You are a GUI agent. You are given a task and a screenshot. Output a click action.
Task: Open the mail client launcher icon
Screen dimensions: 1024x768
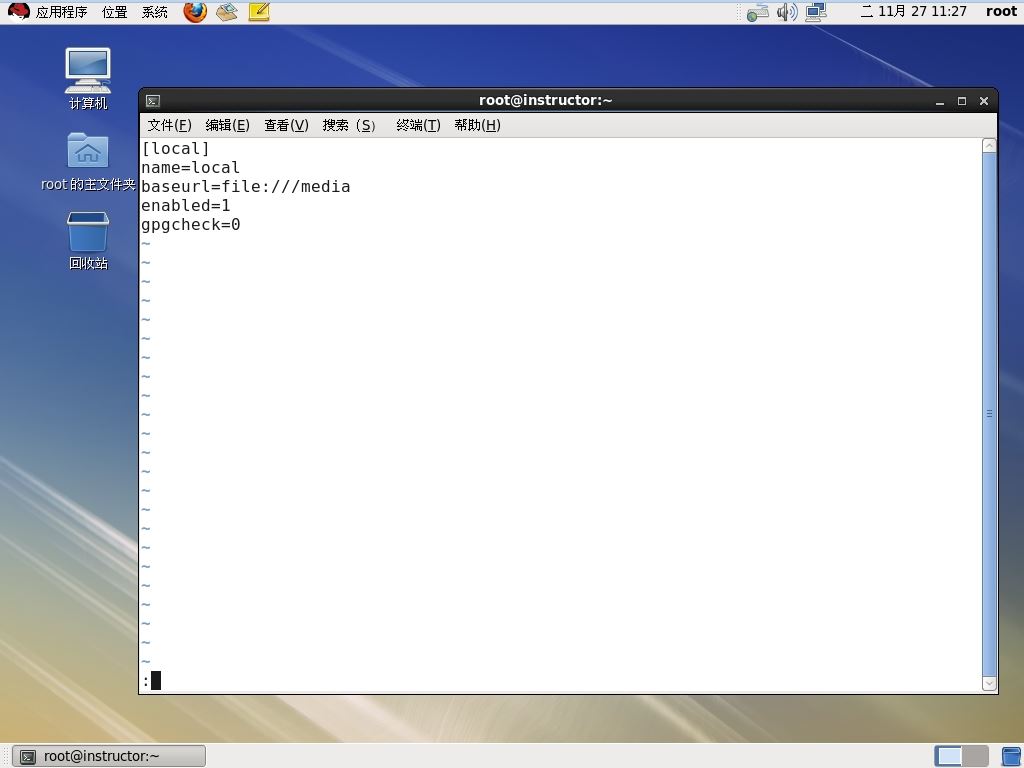[x=227, y=11]
